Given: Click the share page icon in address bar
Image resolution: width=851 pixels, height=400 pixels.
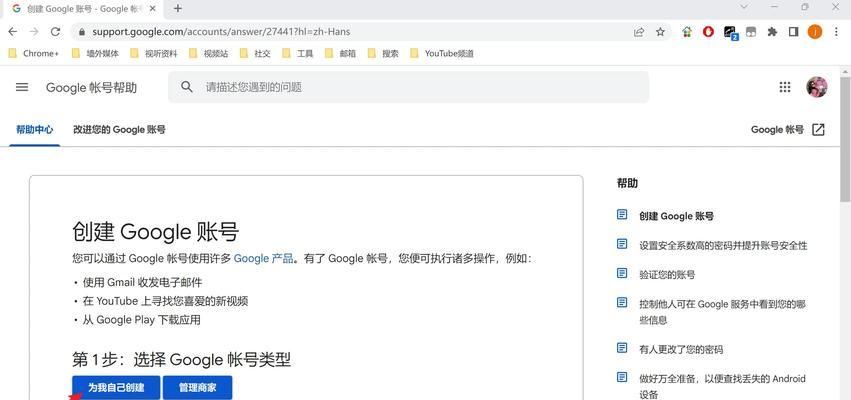Looking at the screenshot, I should point(639,32).
